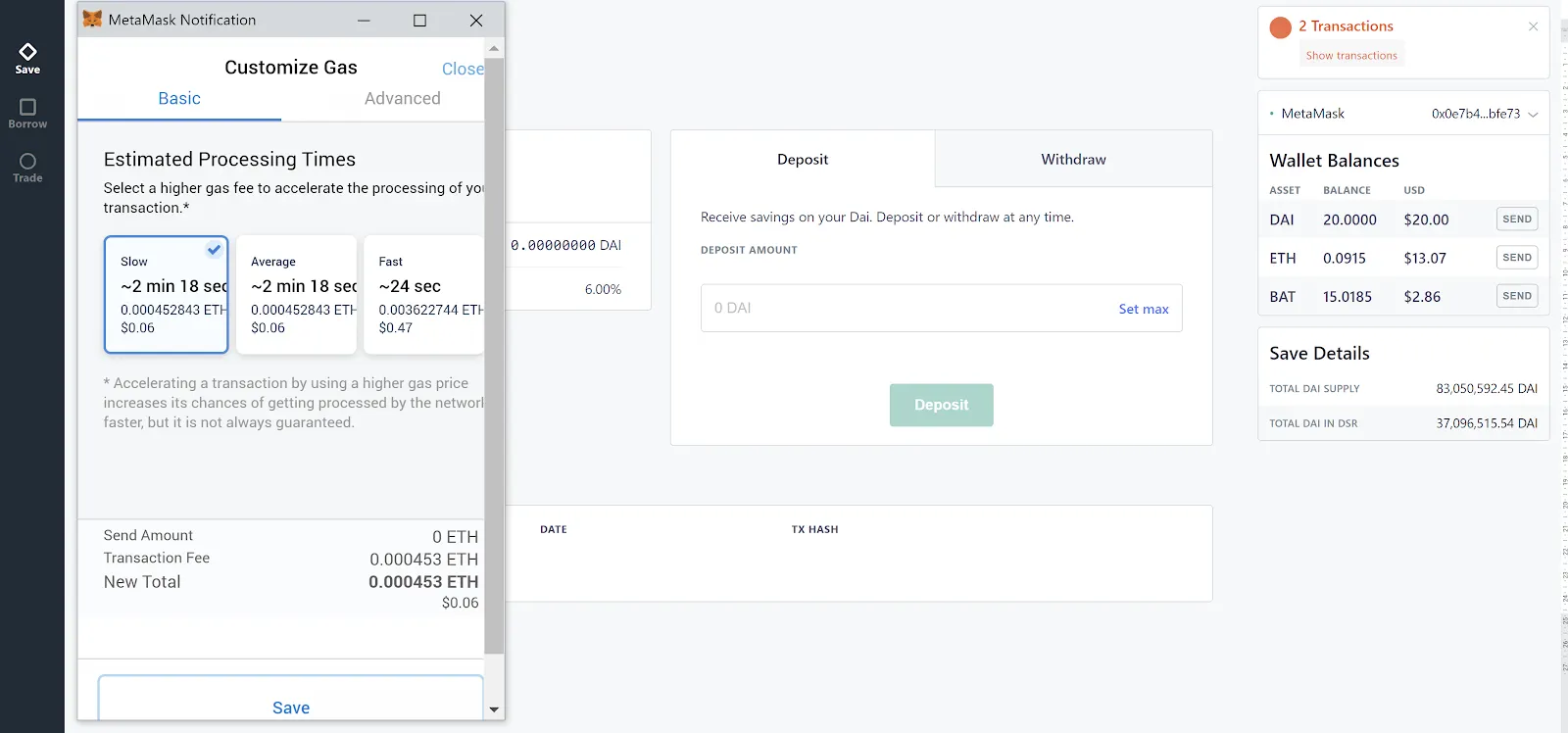Maximize the MetaMask Notification window
Viewport: 1568px width, 733px height.
point(419,21)
